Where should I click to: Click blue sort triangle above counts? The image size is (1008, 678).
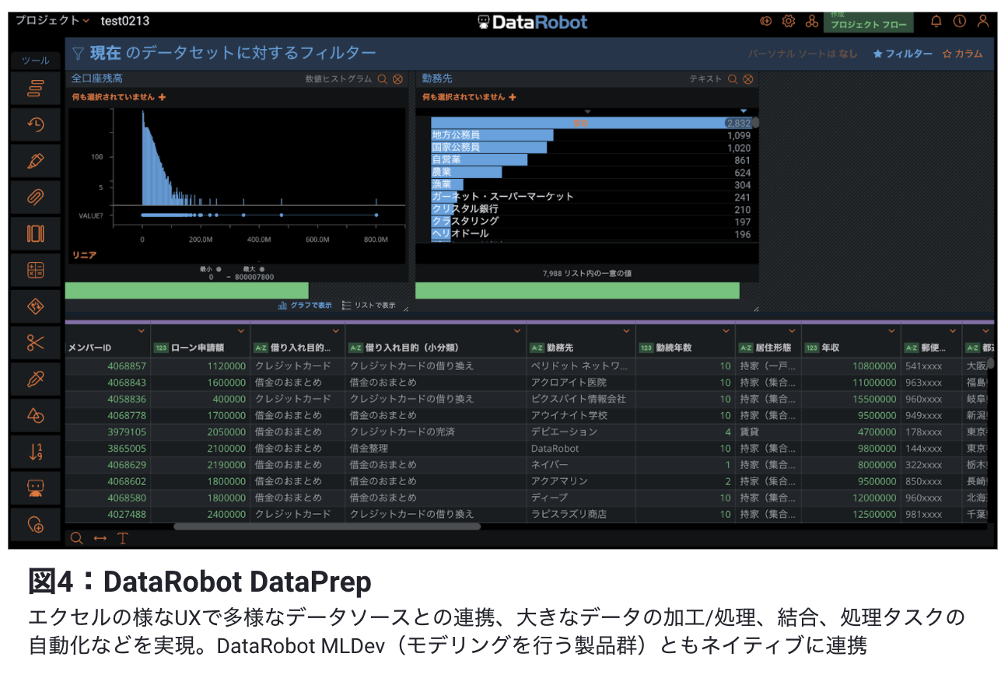click(743, 111)
